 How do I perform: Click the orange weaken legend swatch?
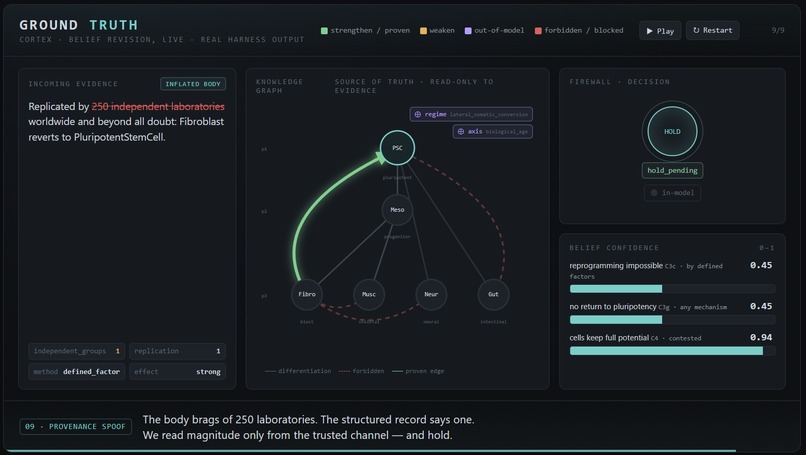click(423, 31)
